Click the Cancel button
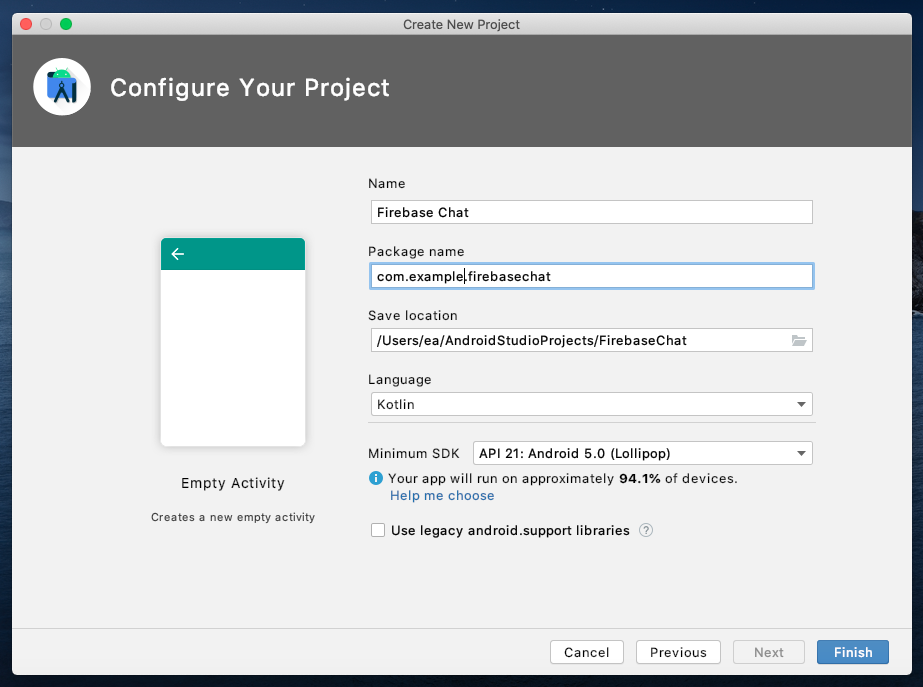This screenshot has height=687, width=923. pos(586,652)
